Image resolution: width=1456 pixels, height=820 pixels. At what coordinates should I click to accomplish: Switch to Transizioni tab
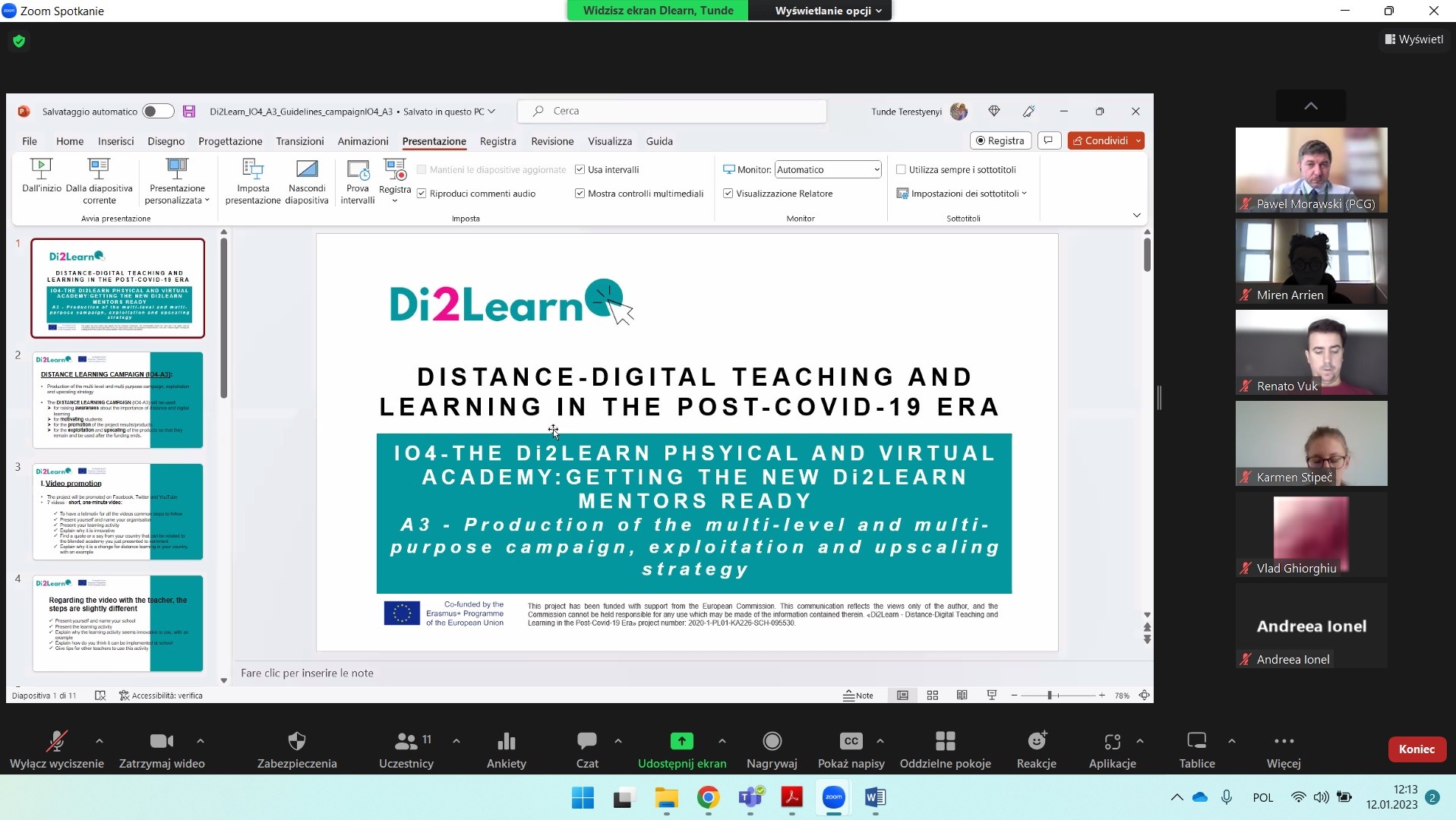pos(300,141)
